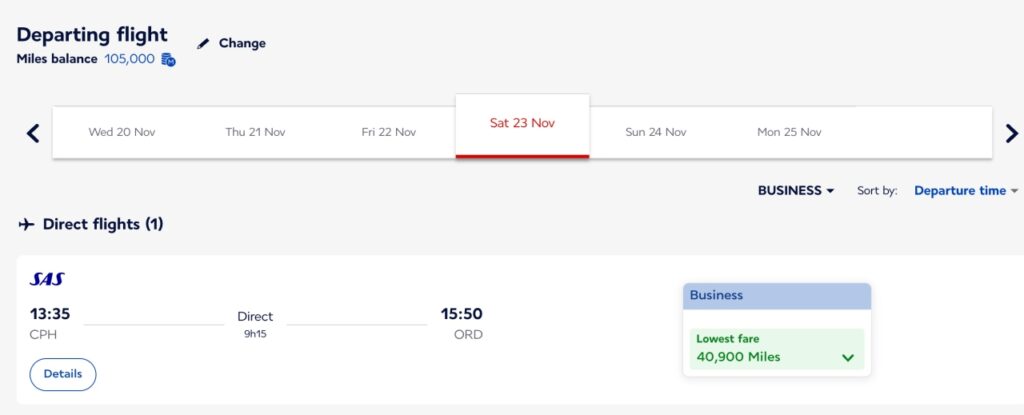
Task: Go to previous dates with left arrow
Action: 33,133
